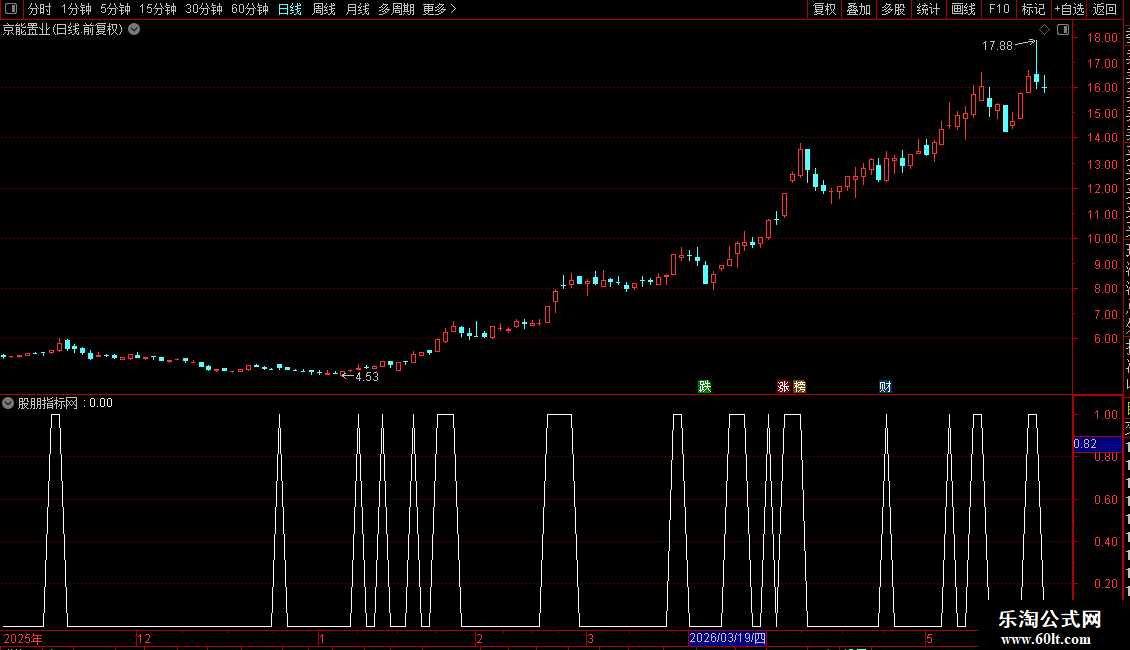Click the 17.88 high price label
1130x650 pixels.
tap(997, 45)
